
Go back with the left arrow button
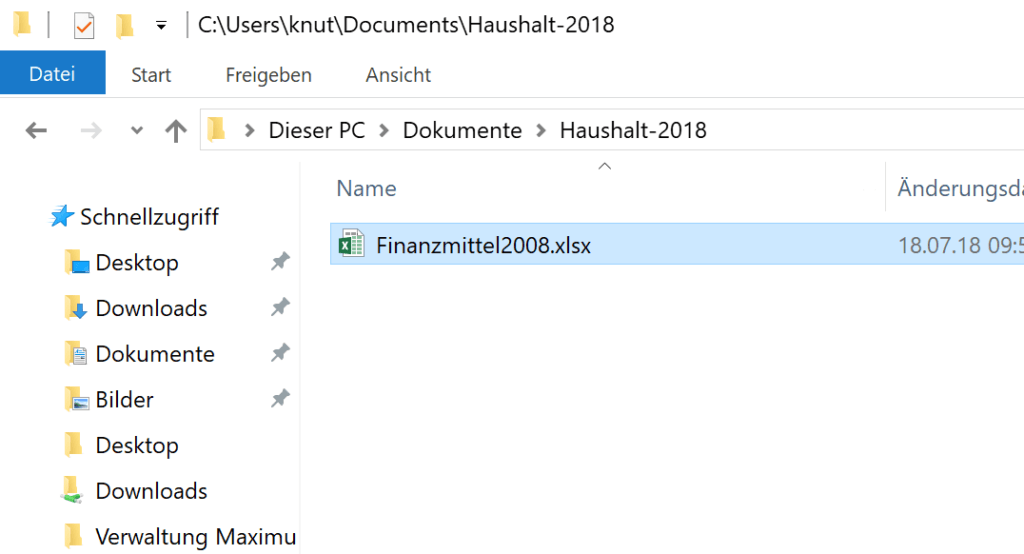[x=36, y=130]
